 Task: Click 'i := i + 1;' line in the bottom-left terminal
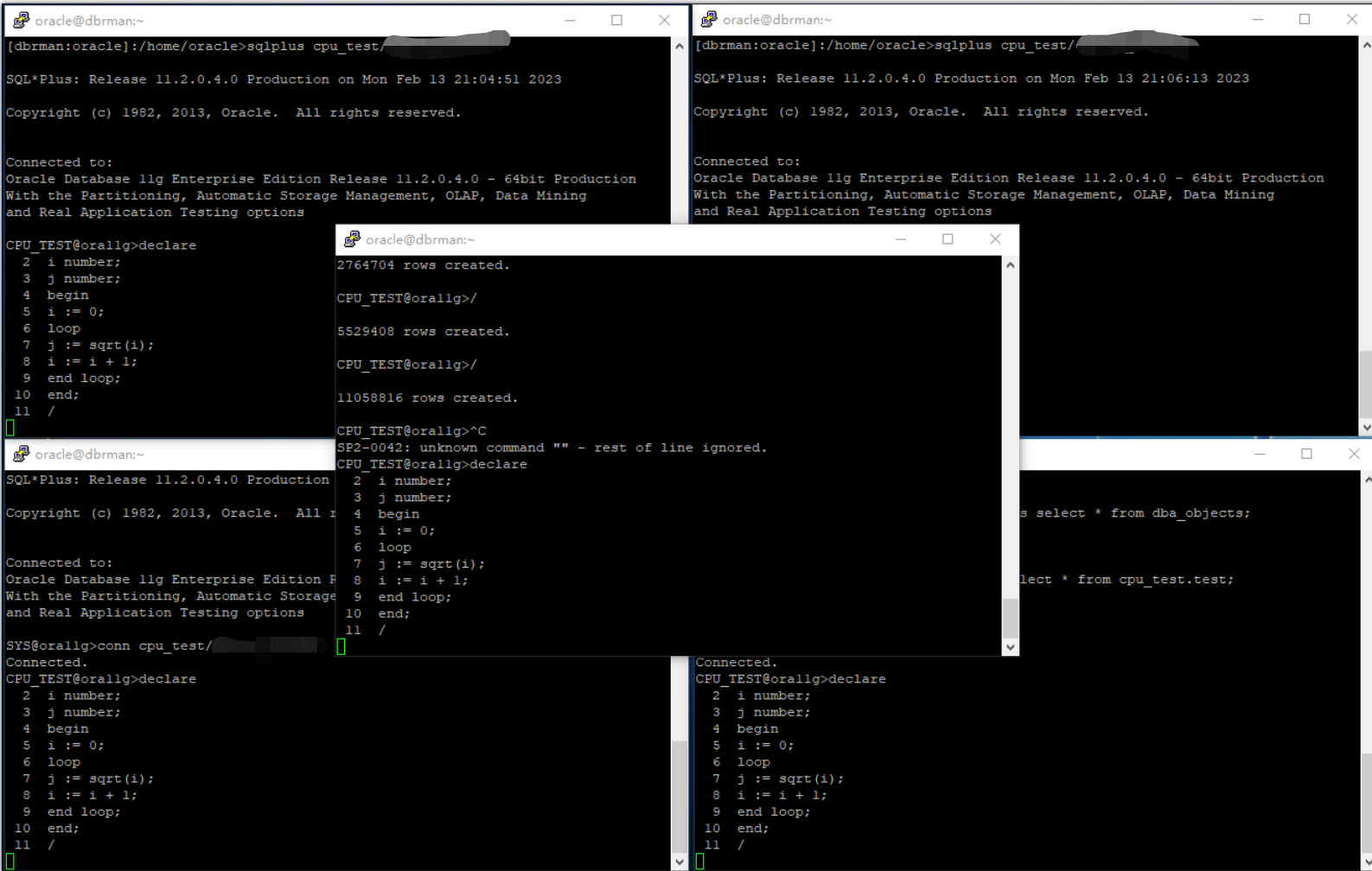pyautogui.click(x=93, y=796)
